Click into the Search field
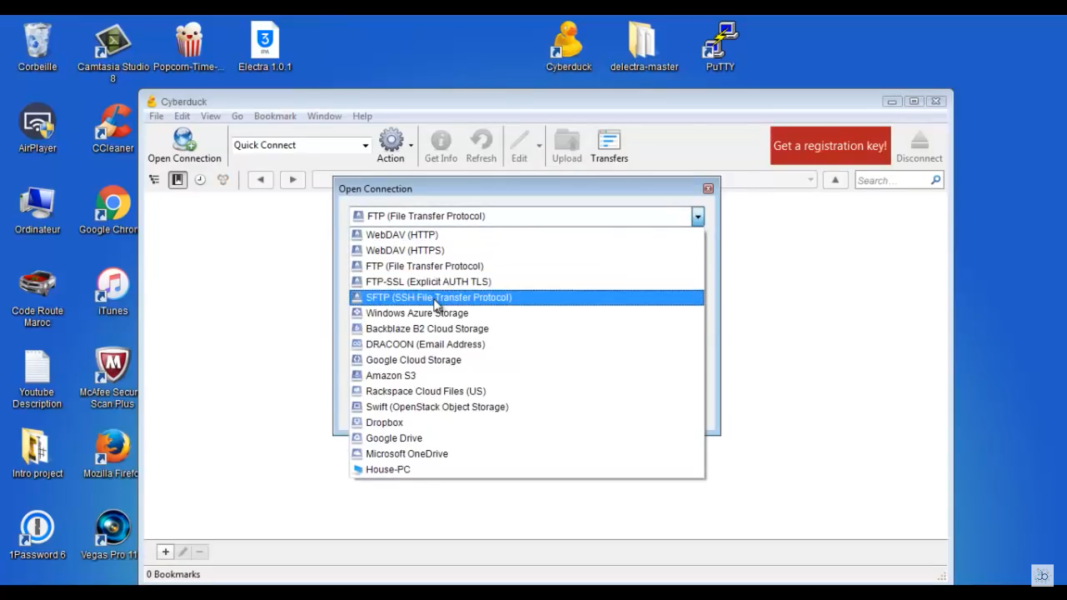The width and height of the screenshot is (1067, 600). click(890, 181)
